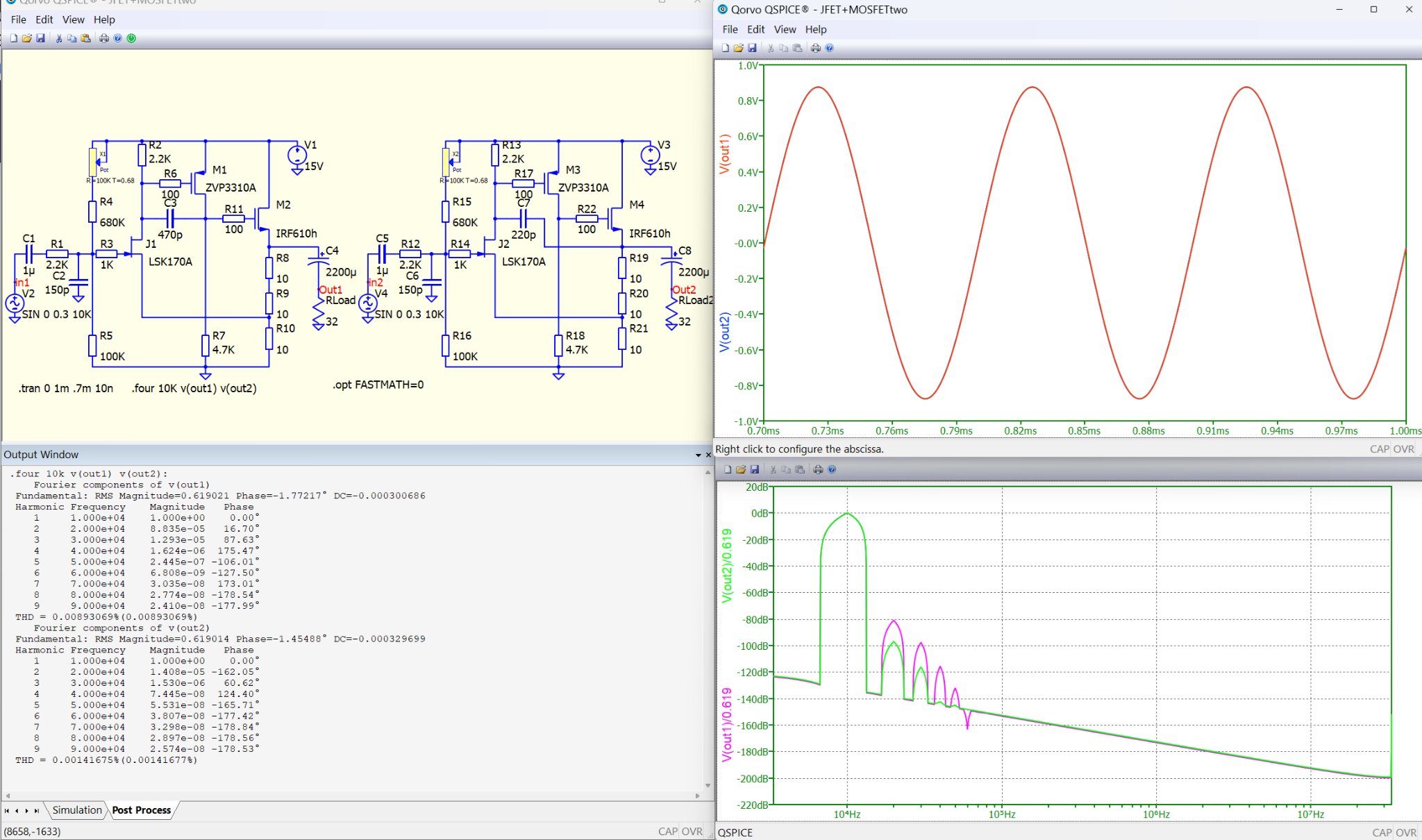Go to last tab using tab scroll arrow
This screenshot has height=840, width=1422.
pos(37,810)
